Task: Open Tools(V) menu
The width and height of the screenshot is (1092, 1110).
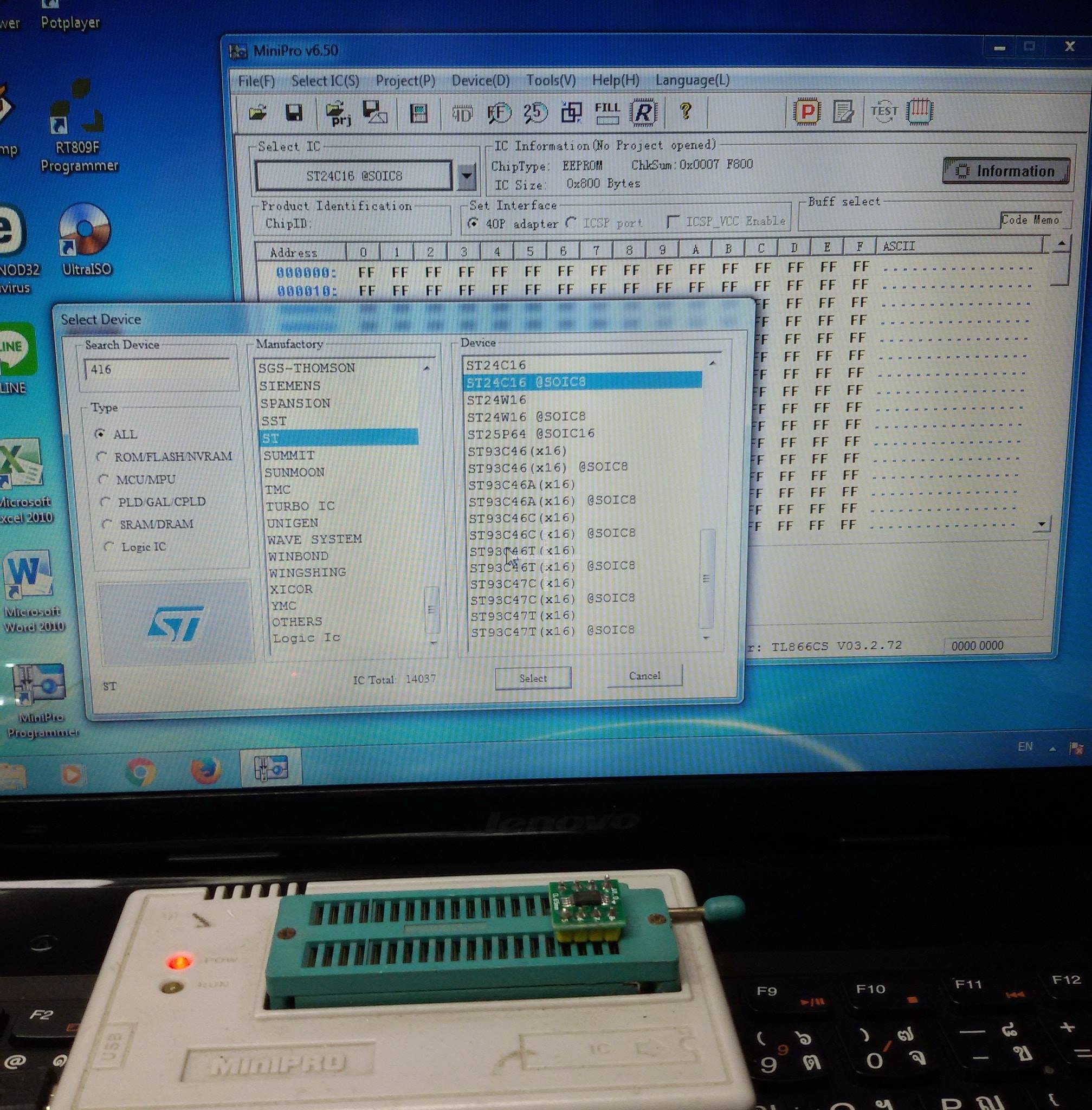Action: 551,80
